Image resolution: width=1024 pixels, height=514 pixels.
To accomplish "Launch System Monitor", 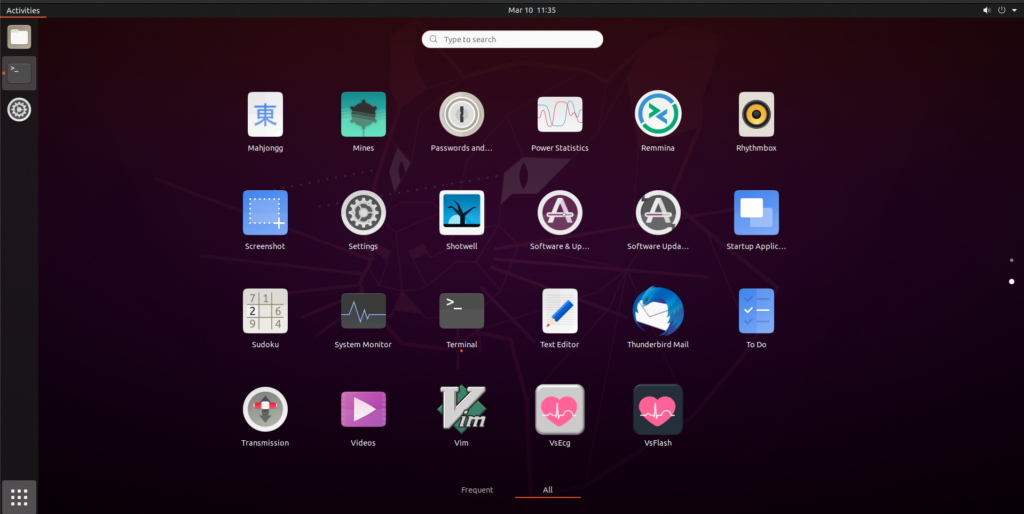I will pos(363,311).
